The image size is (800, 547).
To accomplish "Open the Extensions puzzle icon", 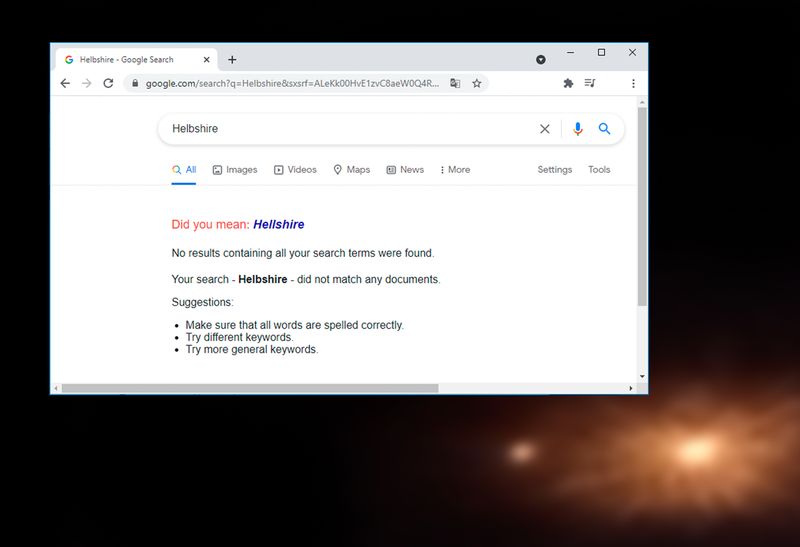I will click(x=568, y=83).
